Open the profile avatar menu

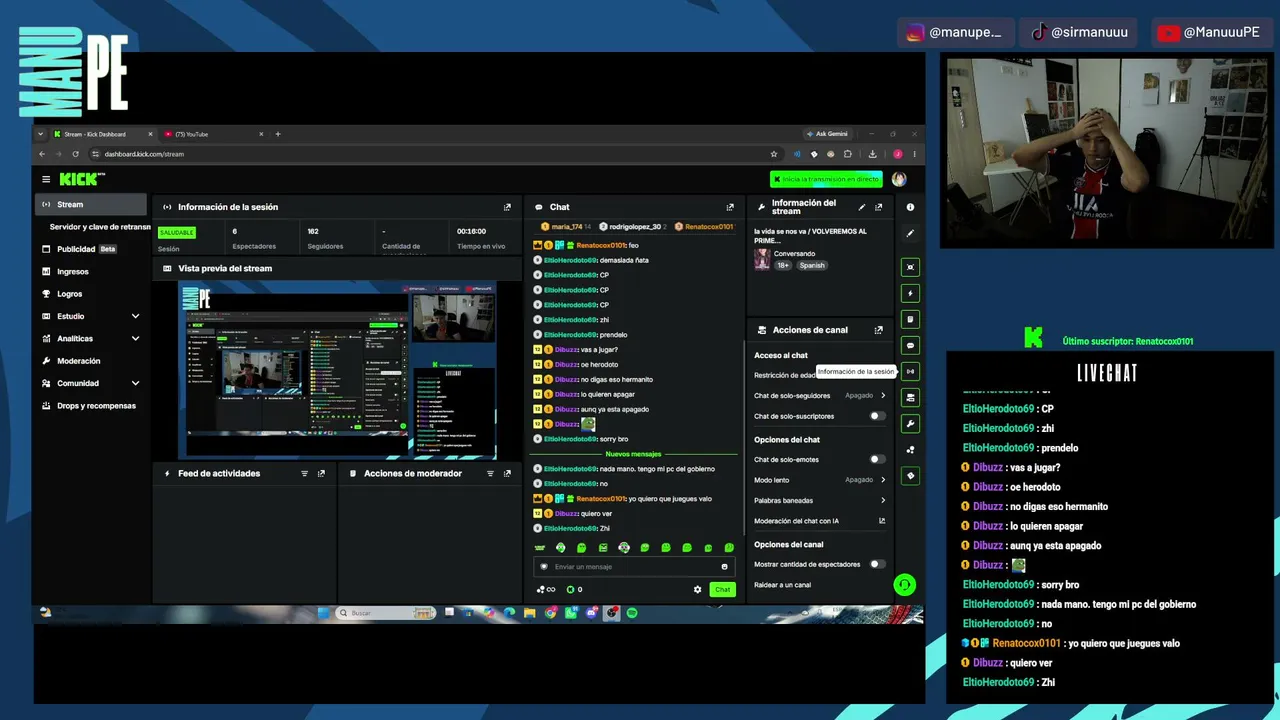click(899, 179)
